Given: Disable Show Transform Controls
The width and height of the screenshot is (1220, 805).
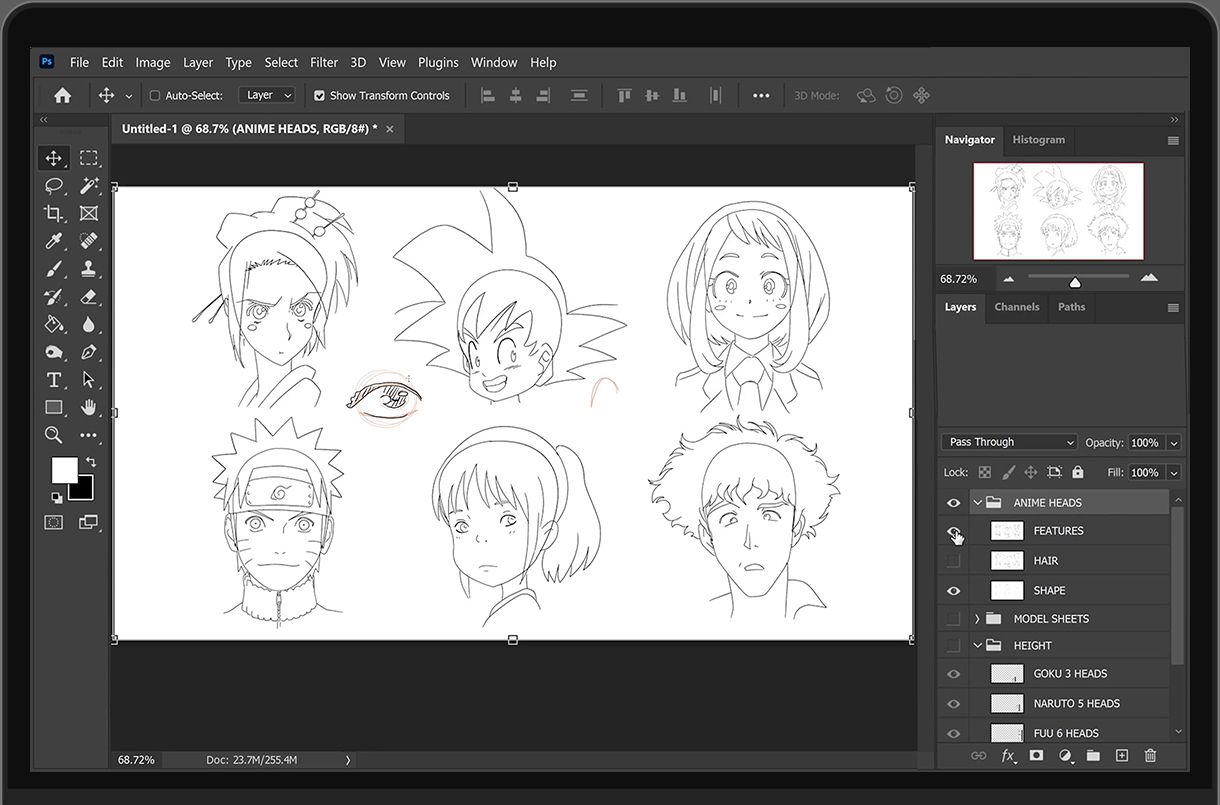Looking at the screenshot, I should pos(318,95).
